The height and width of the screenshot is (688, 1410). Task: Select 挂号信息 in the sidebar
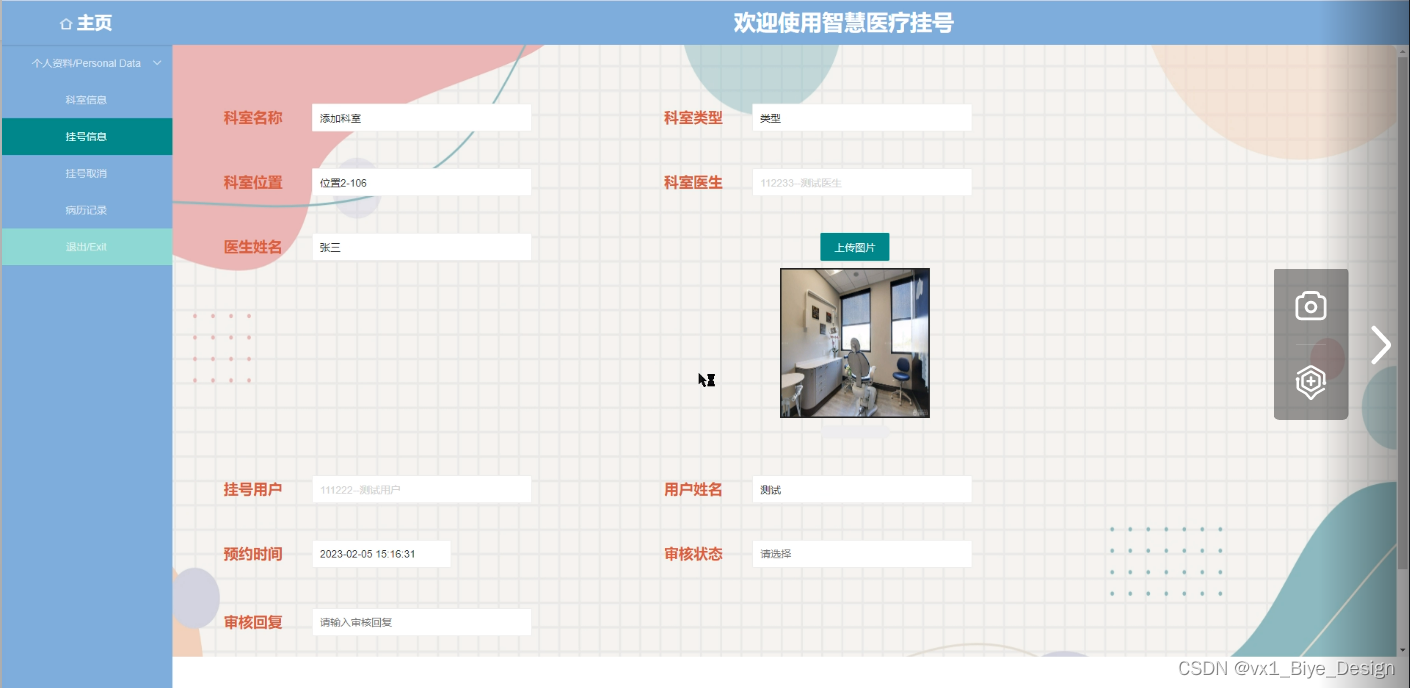pyautogui.click(x=86, y=137)
